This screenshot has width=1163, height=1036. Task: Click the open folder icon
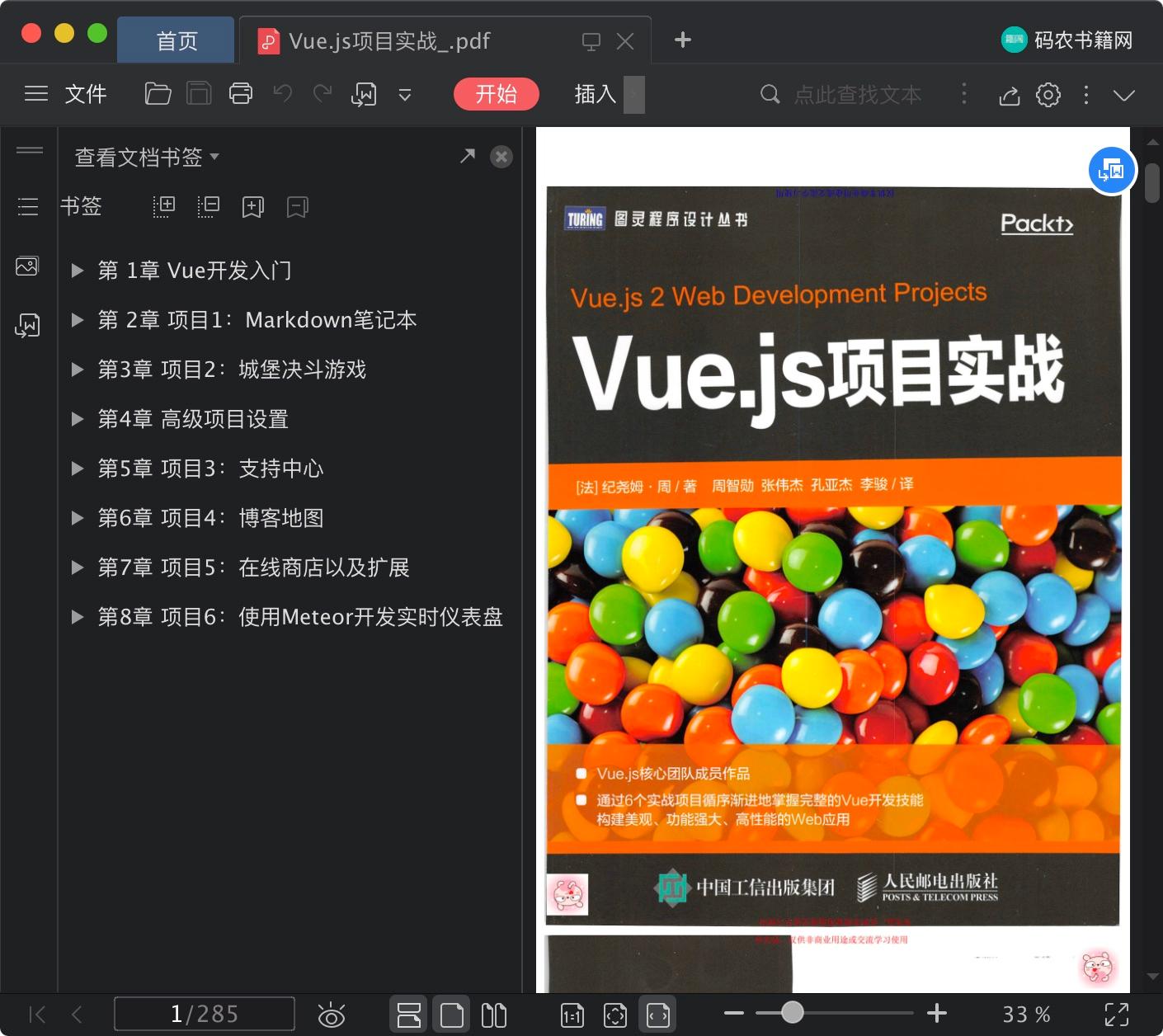pos(158,94)
